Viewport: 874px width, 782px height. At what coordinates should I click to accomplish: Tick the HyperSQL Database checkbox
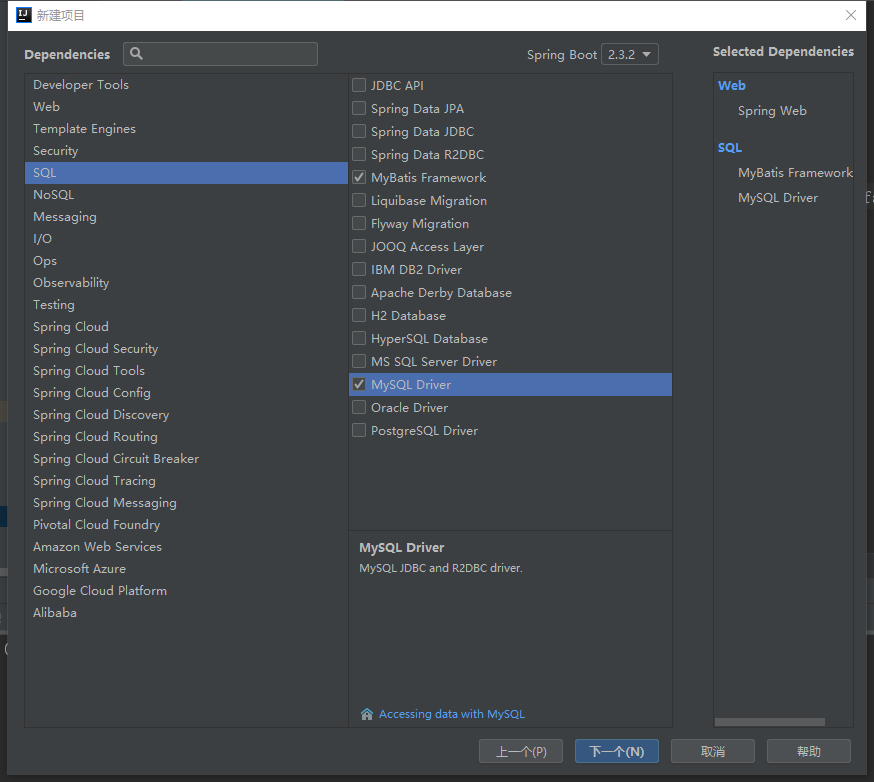(359, 338)
